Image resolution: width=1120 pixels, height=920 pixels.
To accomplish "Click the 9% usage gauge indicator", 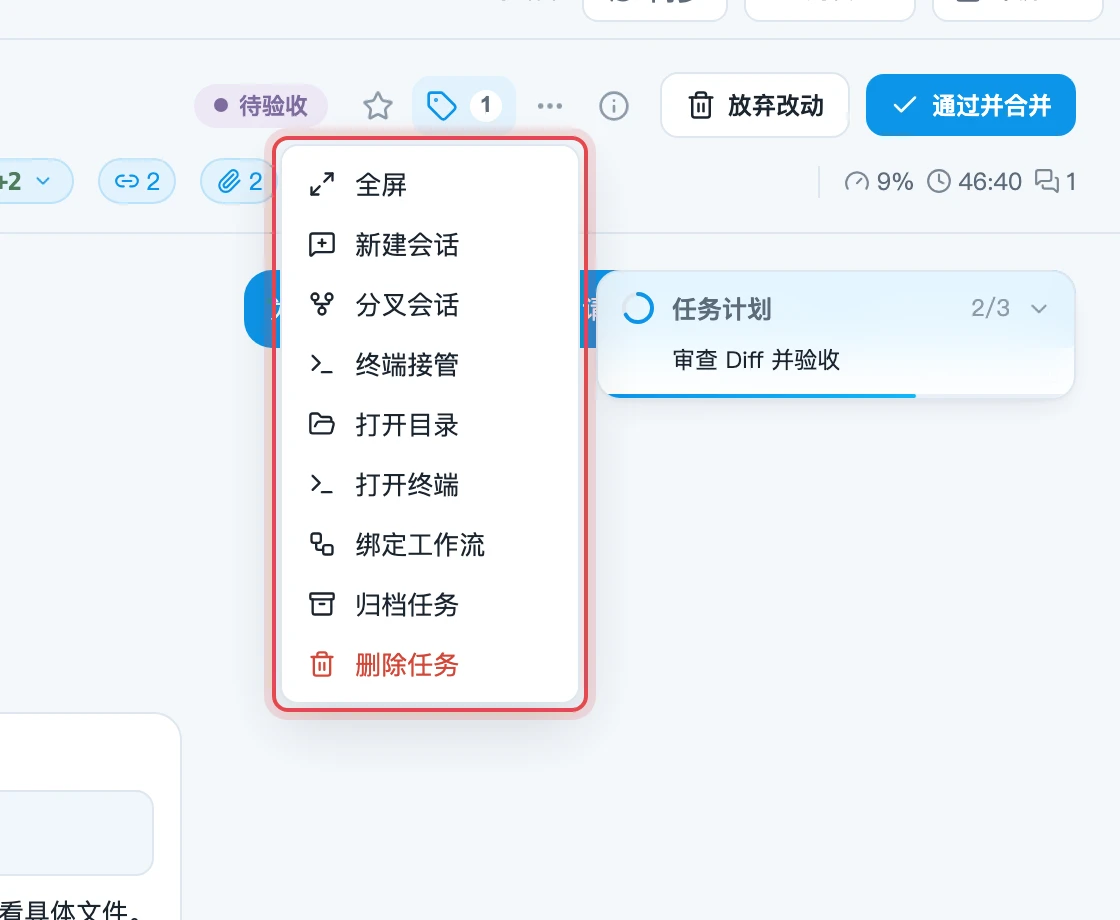I will tap(878, 181).
